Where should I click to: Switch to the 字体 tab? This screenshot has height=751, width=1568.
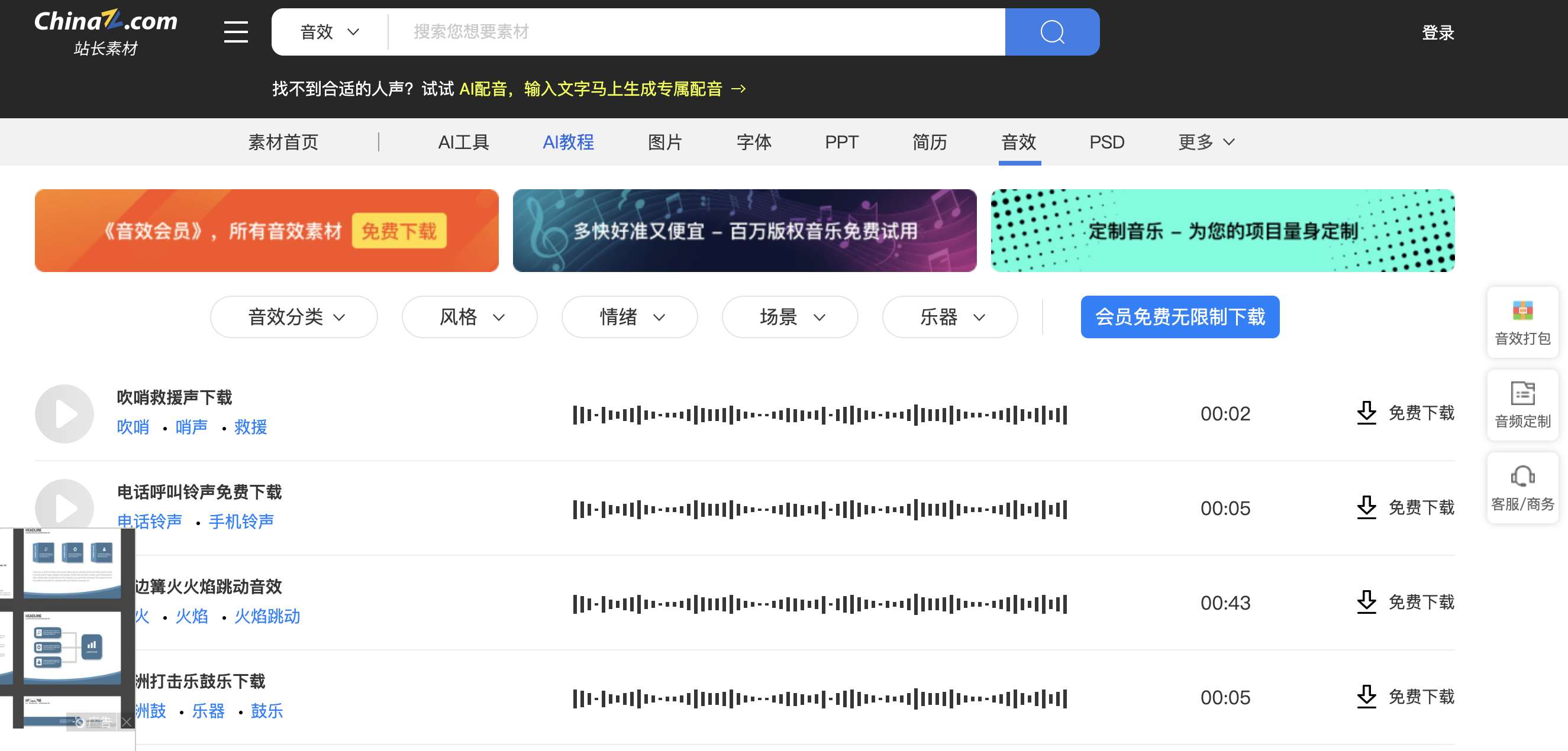[x=754, y=142]
